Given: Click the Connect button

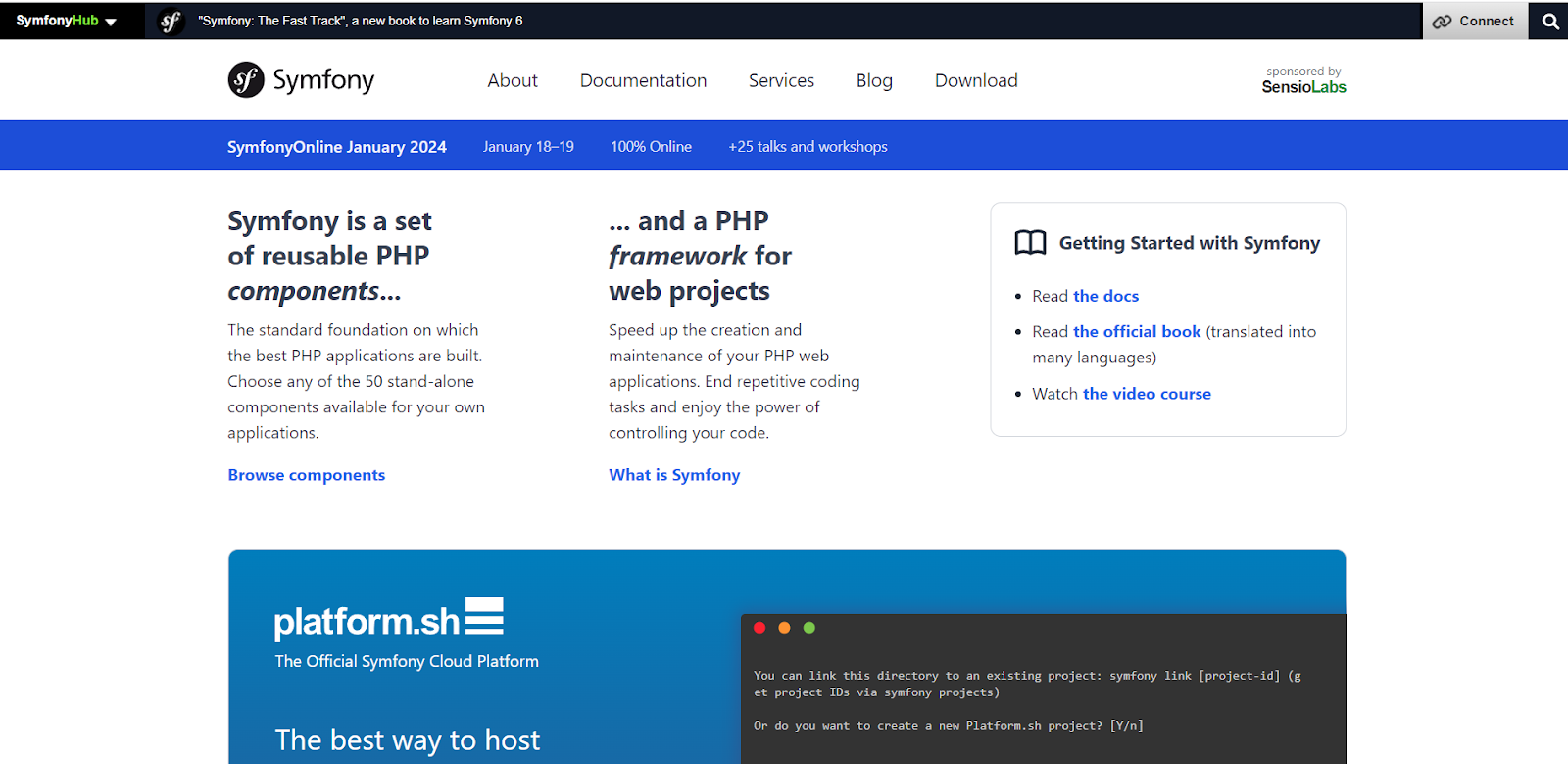Looking at the screenshot, I should pyautogui.click(x=1475, y=21).
